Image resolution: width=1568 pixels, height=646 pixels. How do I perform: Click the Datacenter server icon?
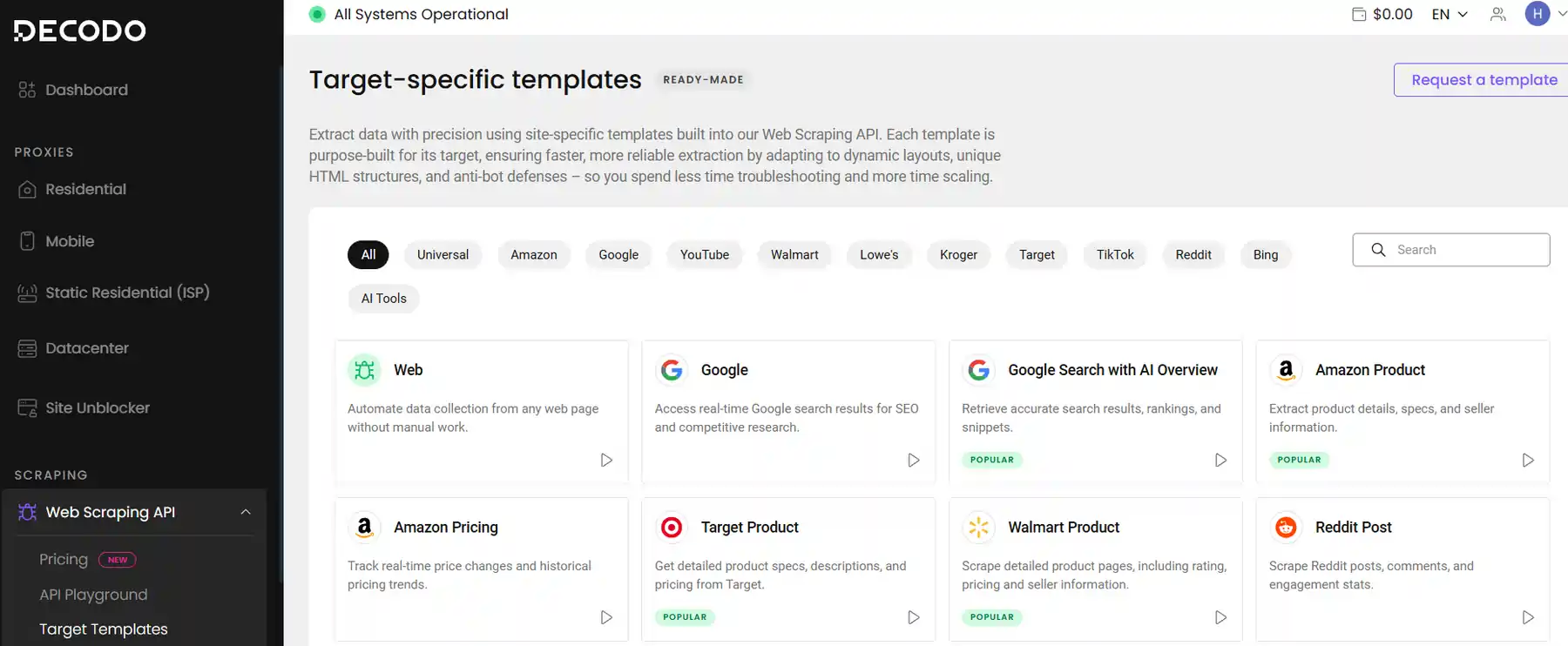tap(27, 348)
